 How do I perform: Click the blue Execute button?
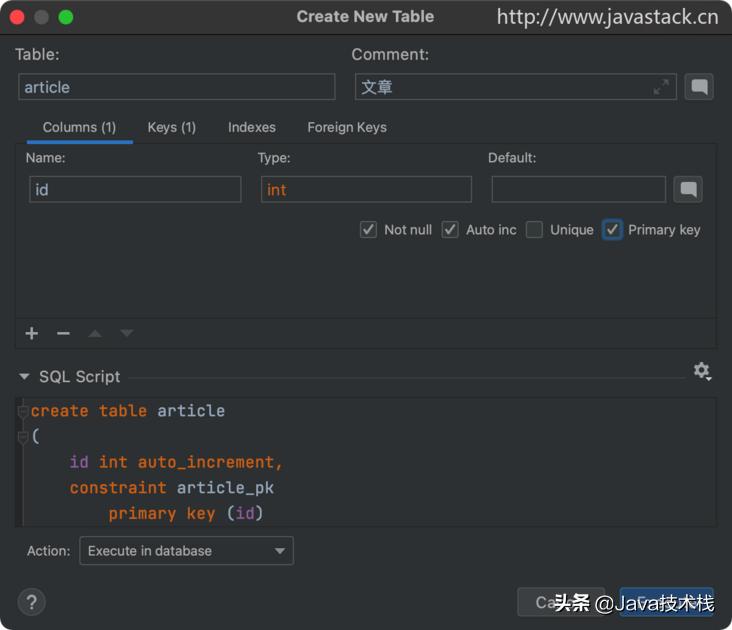click(x=667, y=602)
